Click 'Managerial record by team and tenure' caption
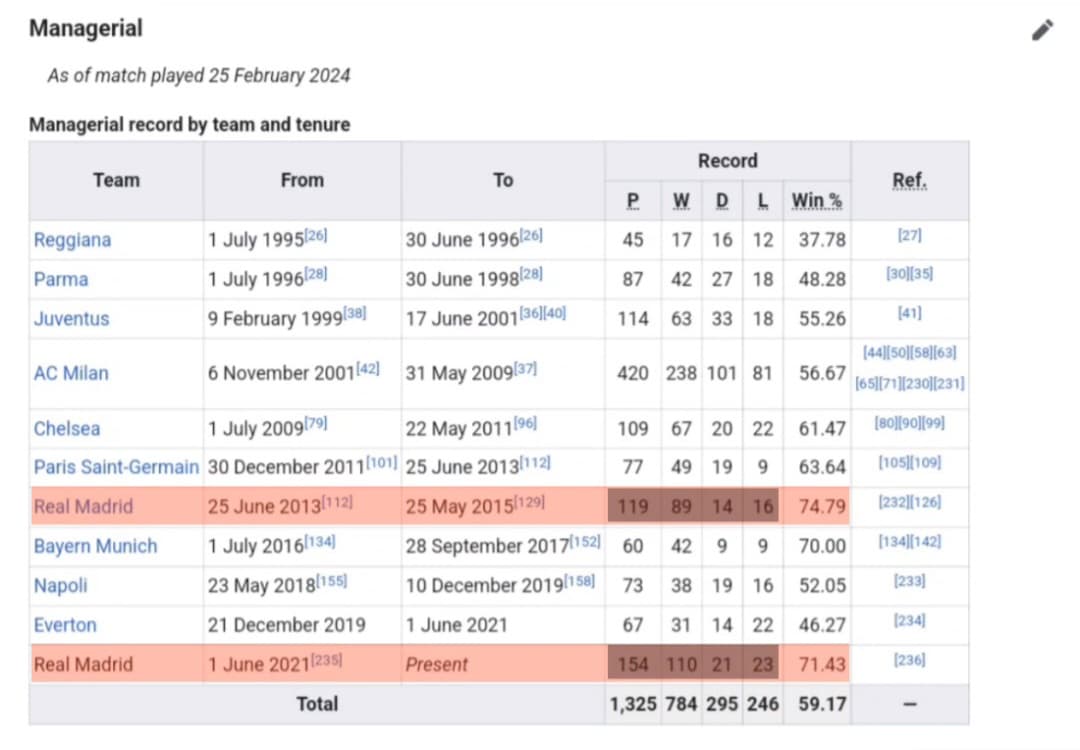 point(189,125)
